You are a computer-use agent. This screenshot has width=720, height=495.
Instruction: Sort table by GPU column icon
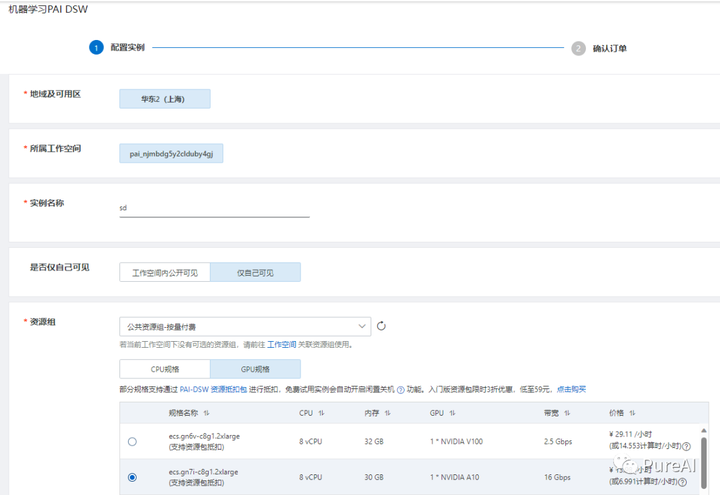(x=452, y=413)
